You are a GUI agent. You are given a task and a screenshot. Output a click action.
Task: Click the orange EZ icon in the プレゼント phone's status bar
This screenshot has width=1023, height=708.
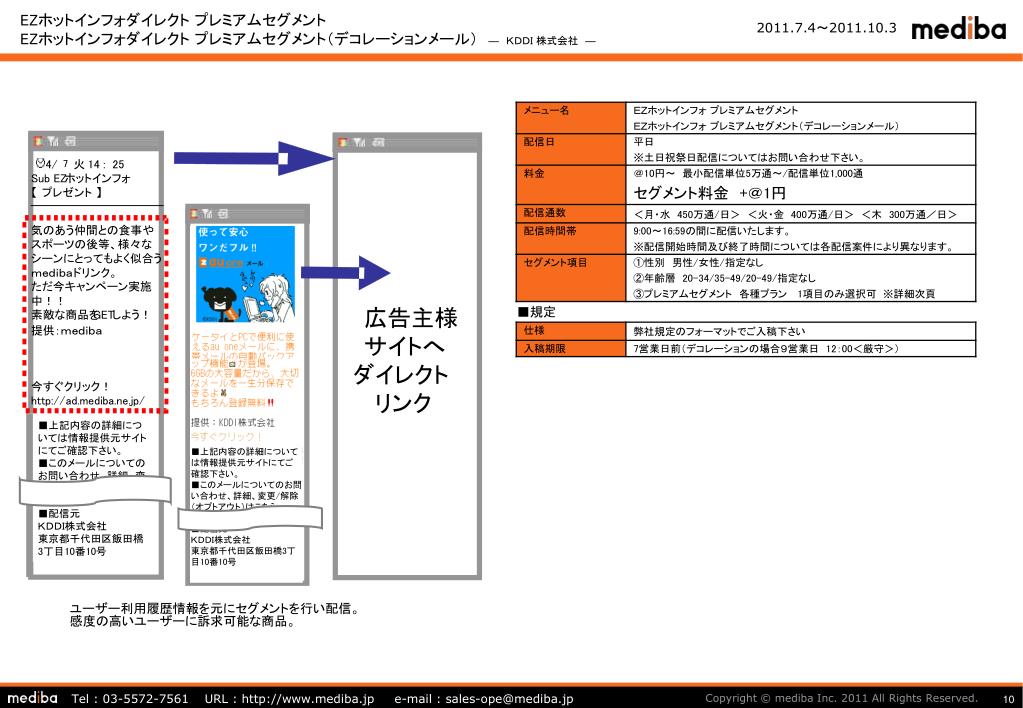pyautogui.click(x=38, y=141)
